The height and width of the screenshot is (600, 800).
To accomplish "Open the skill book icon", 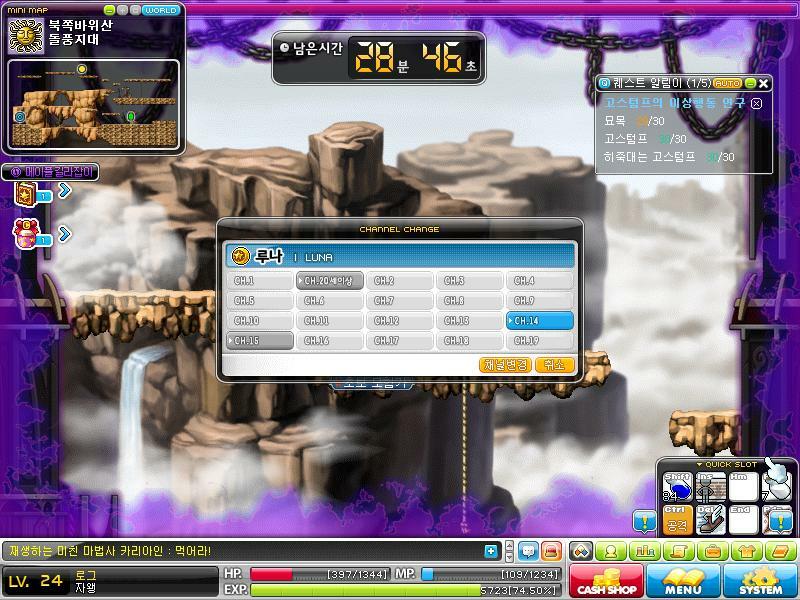I will pos(780,551).
